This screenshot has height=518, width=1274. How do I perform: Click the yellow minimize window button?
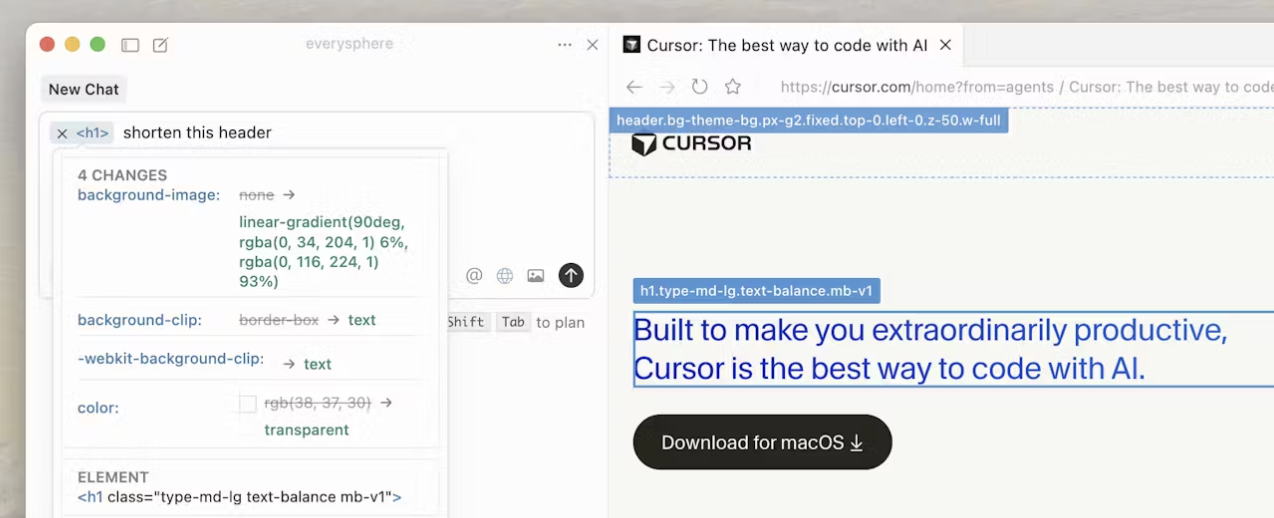pyautogui.click(x=72, y=44)
